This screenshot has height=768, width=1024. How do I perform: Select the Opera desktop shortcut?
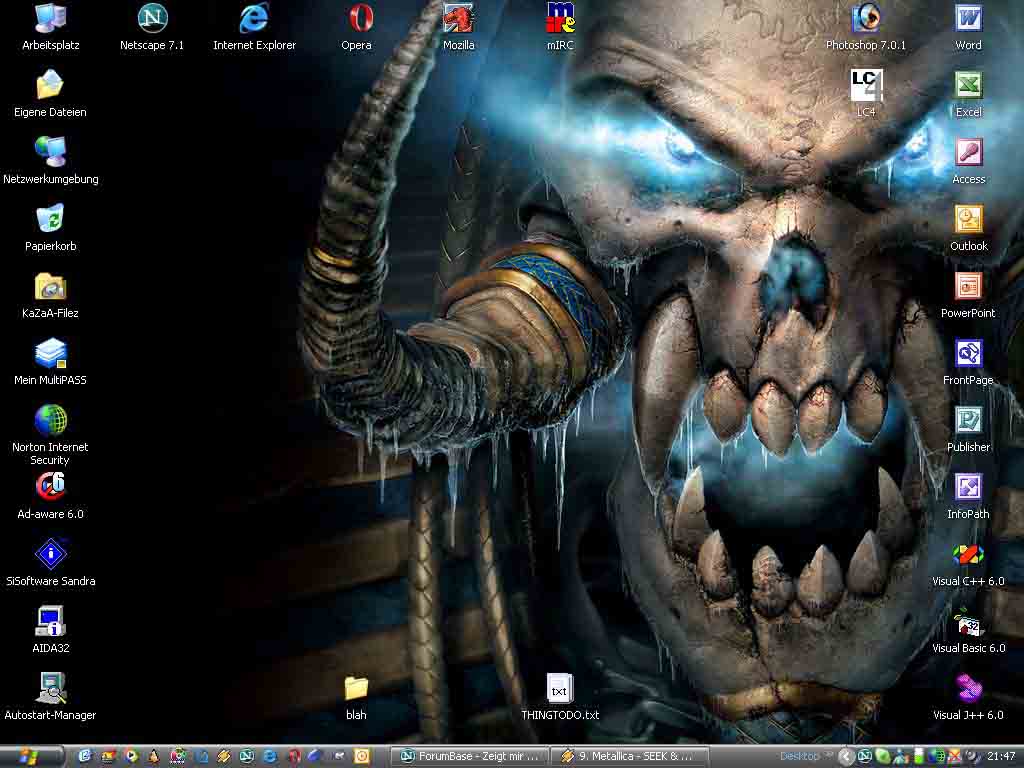[357, 27]
